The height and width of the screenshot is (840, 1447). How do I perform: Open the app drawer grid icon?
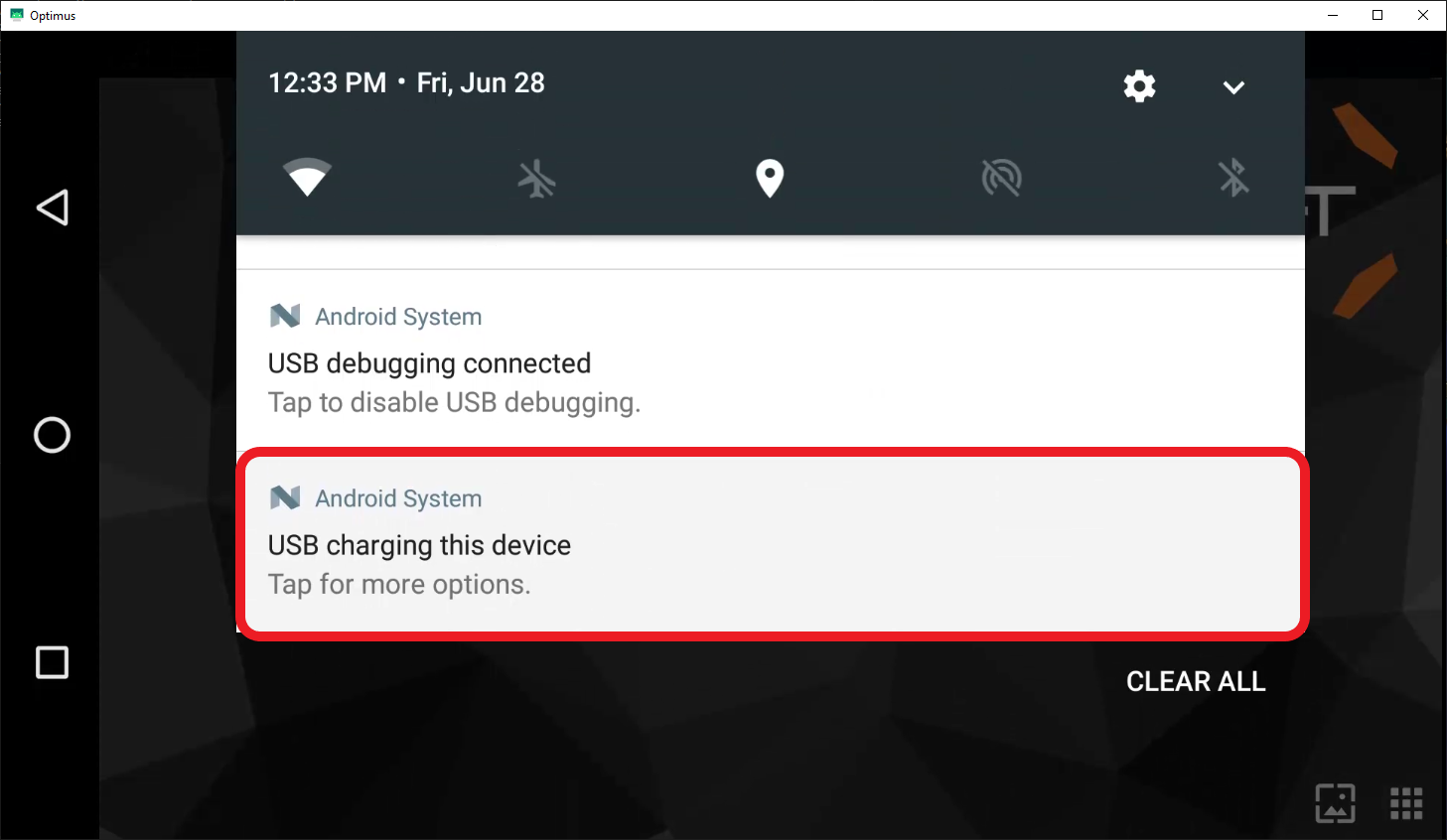(1406, 803)
